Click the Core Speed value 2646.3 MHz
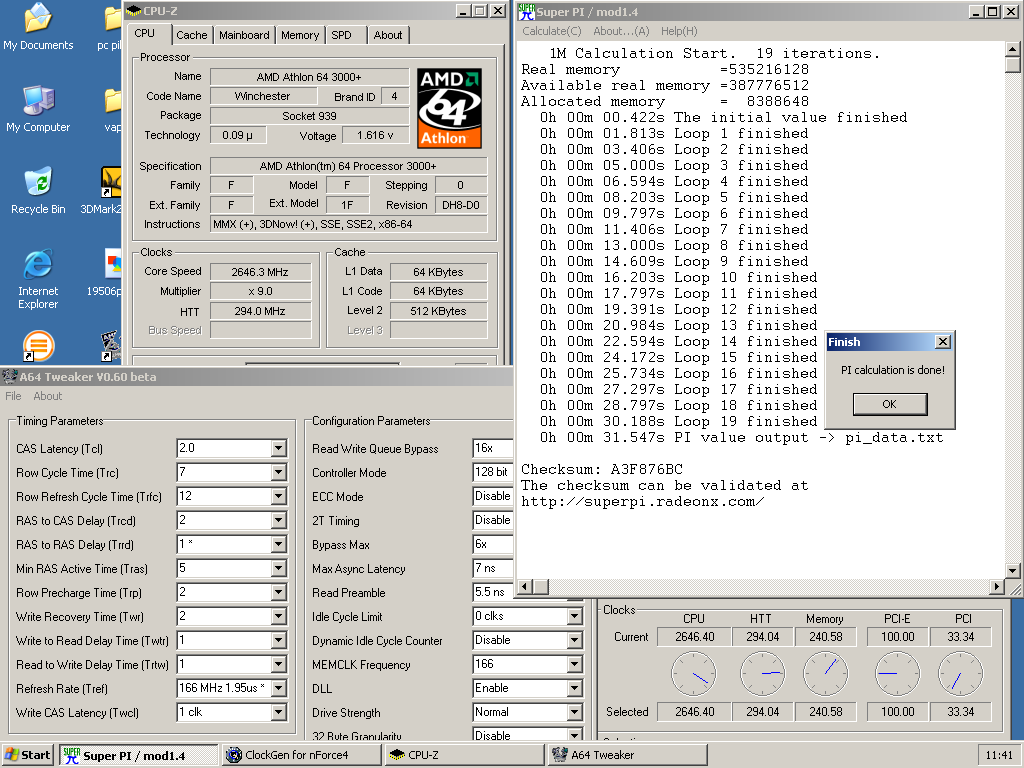Image resolution: width=1024 pixels, height=768 pixels. click(x=260, y=272)
